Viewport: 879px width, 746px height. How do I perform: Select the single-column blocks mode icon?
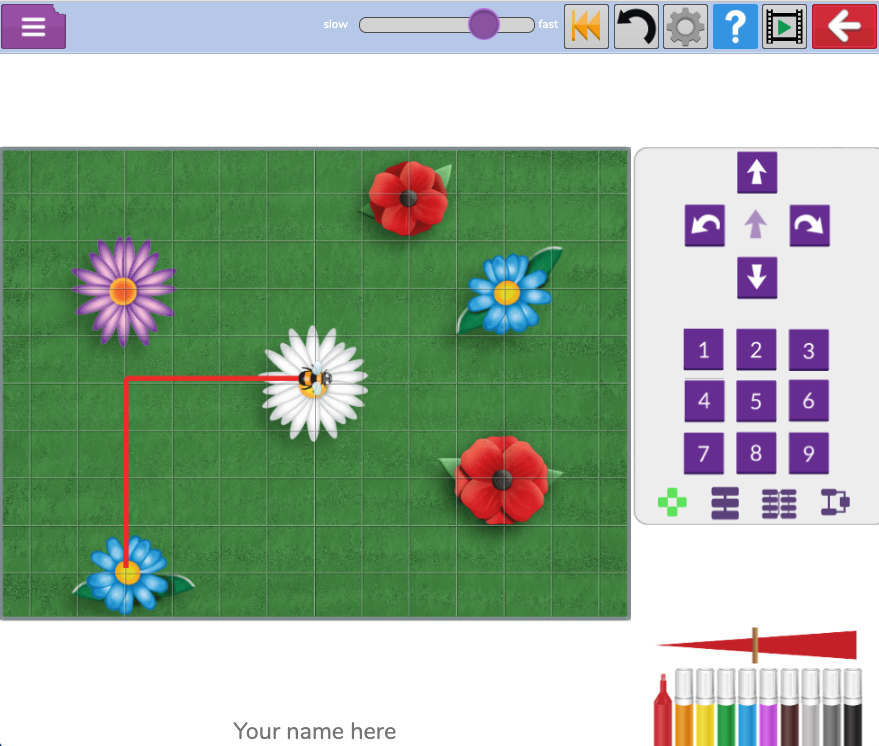(x=725, y=503)
